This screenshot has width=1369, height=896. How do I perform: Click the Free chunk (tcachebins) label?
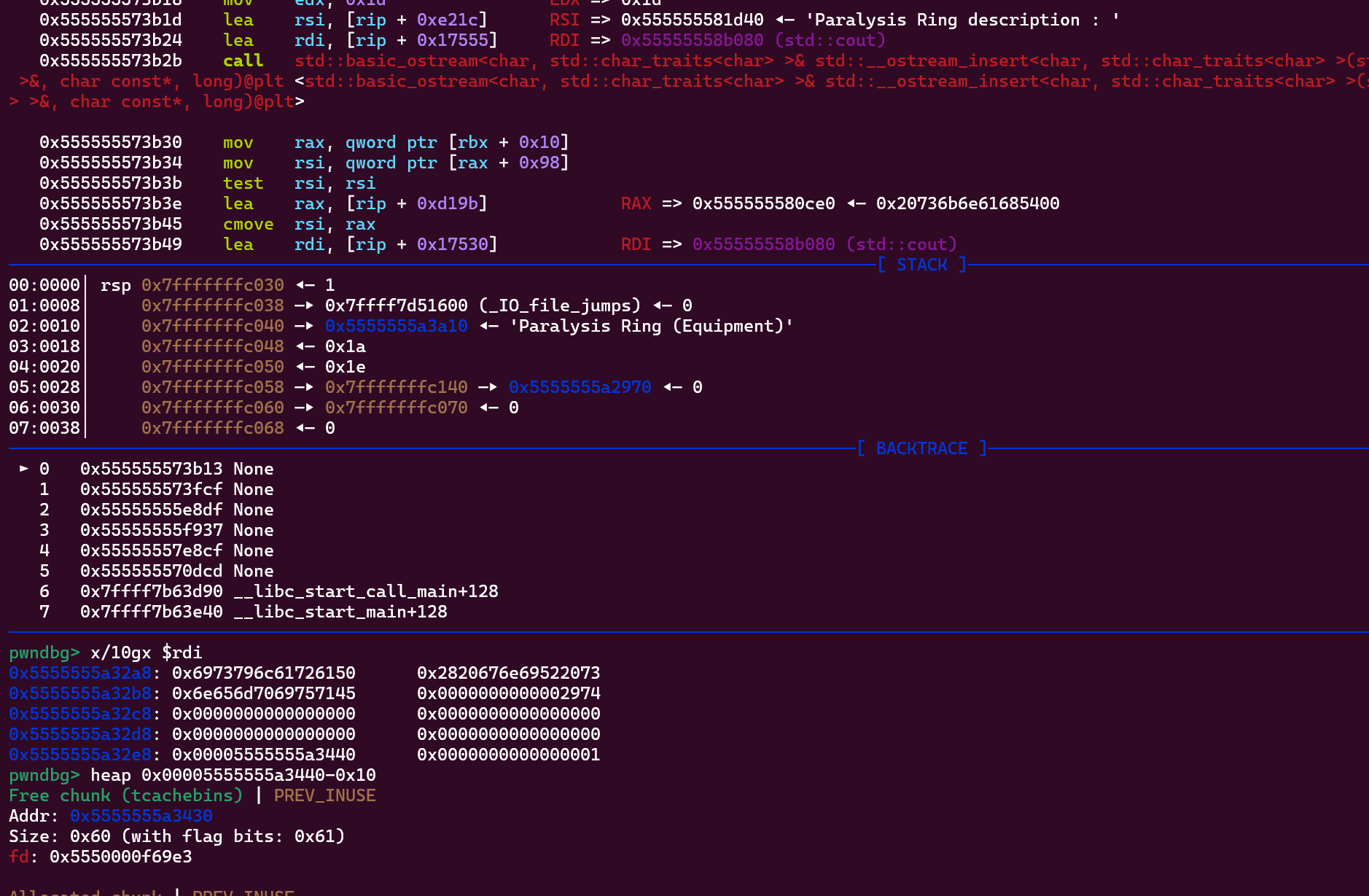point(125,795)
